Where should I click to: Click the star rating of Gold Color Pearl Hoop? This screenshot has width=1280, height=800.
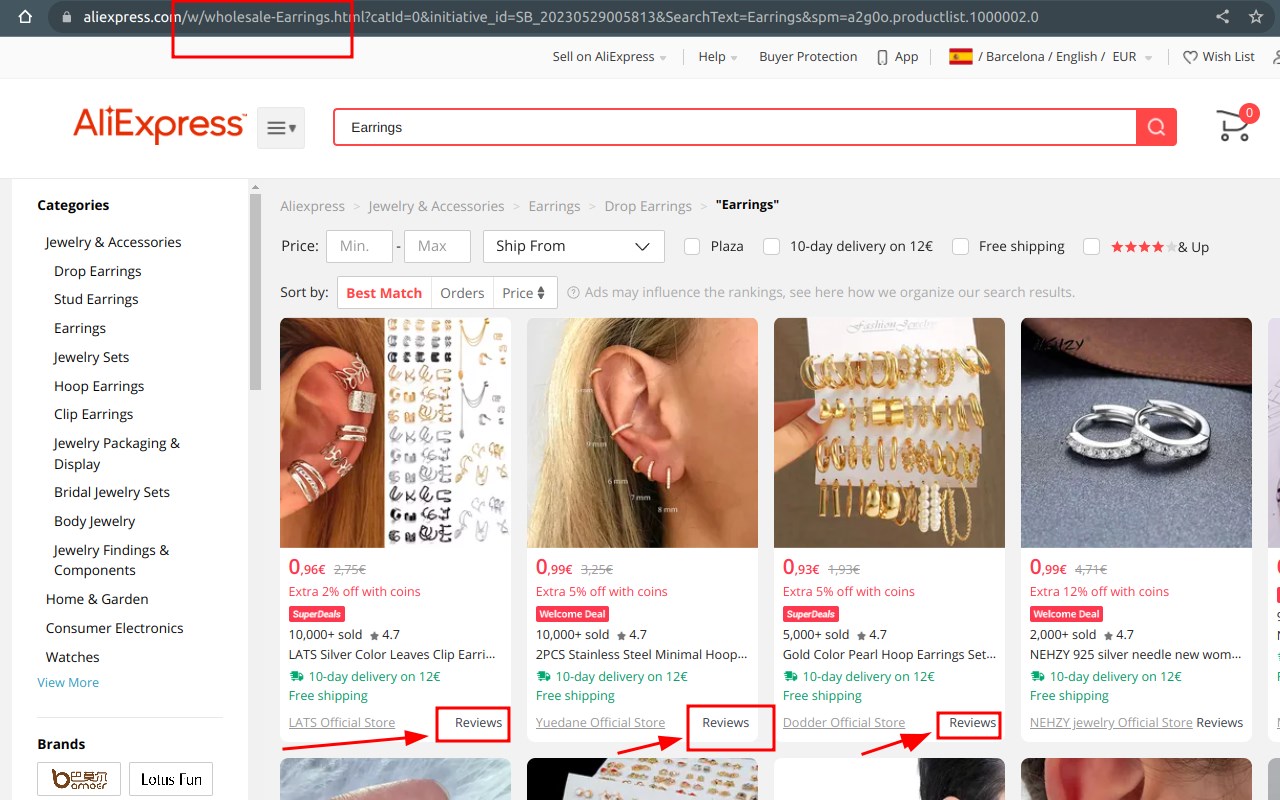pos(870,635)
